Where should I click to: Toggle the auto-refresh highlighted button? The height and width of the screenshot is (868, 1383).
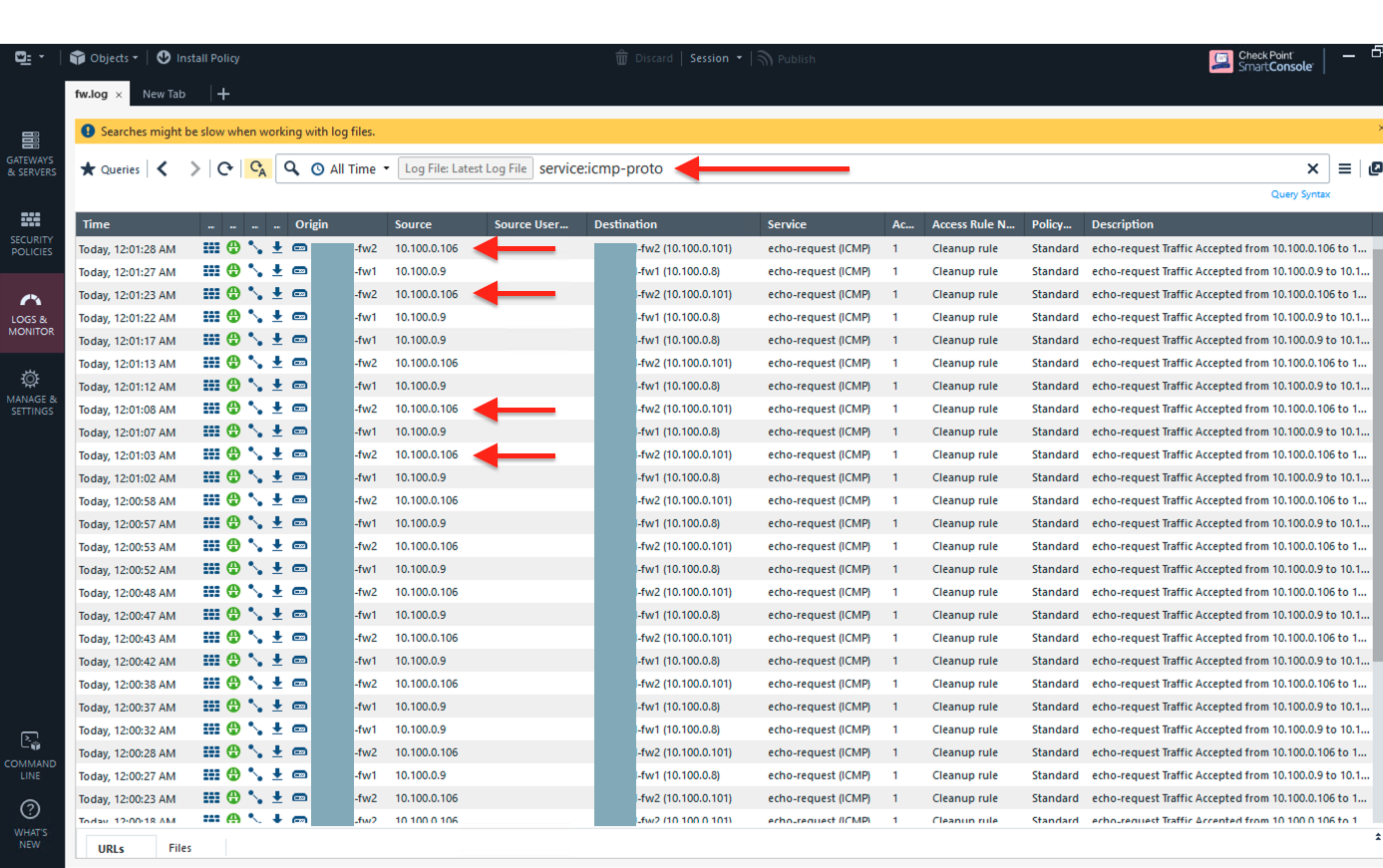[258, 168]
